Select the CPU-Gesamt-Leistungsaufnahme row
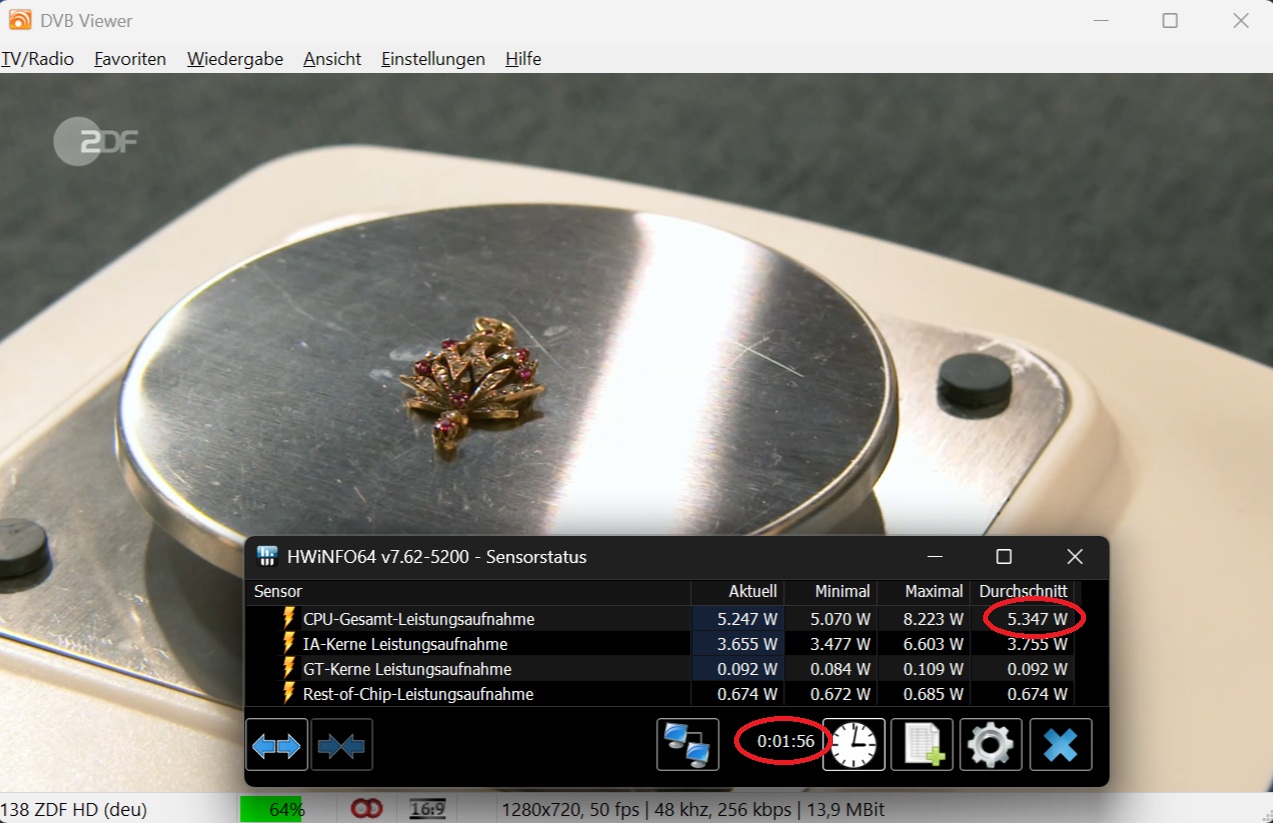The height and width of the screenshot is (823, 1273). click(x=660, y=619)
